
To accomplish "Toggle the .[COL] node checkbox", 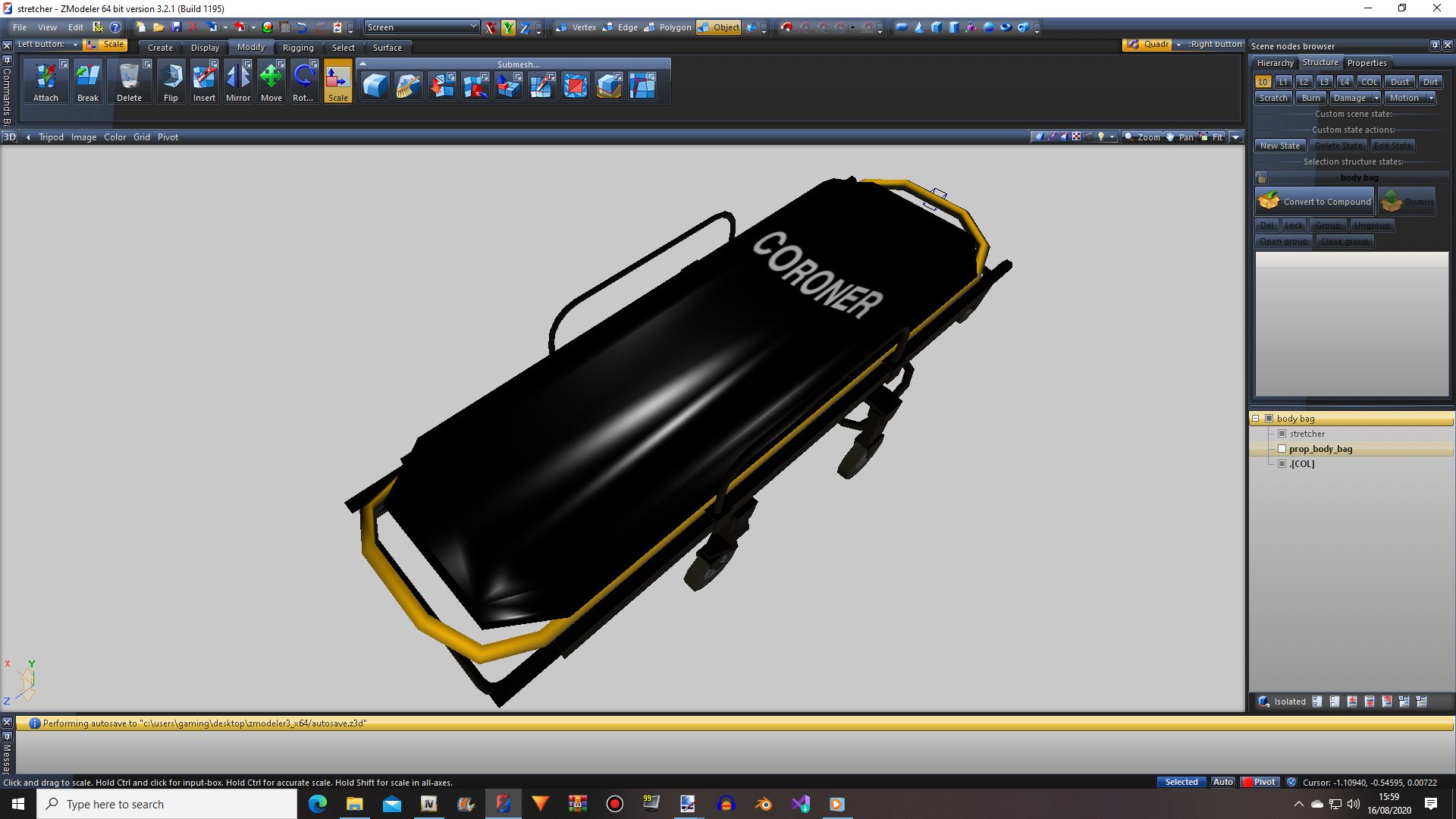I will coord(1282,464).
